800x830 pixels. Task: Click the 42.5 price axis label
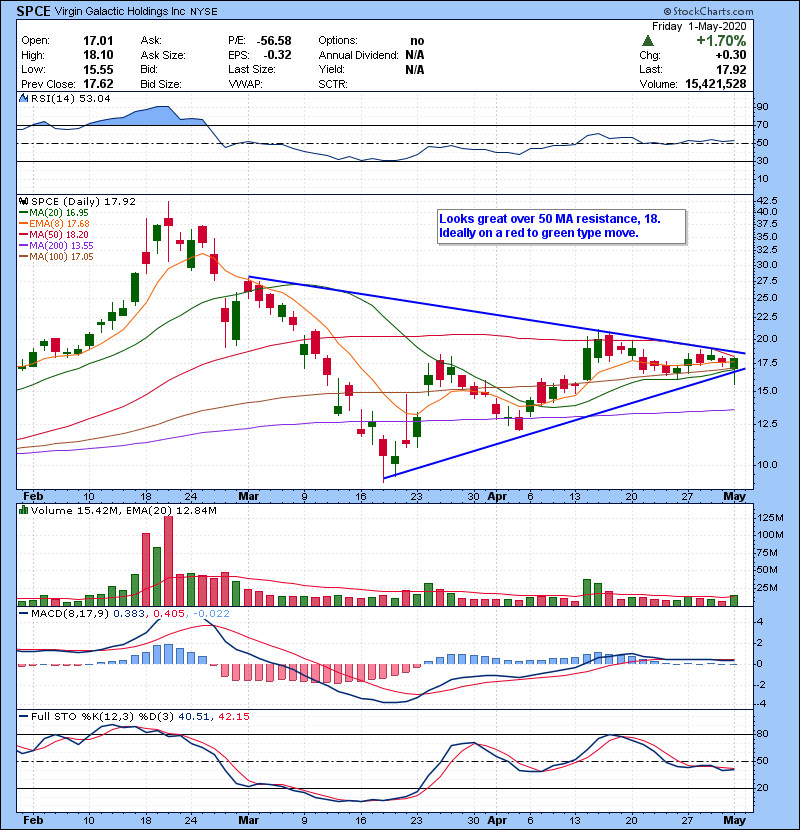[767, 201]
